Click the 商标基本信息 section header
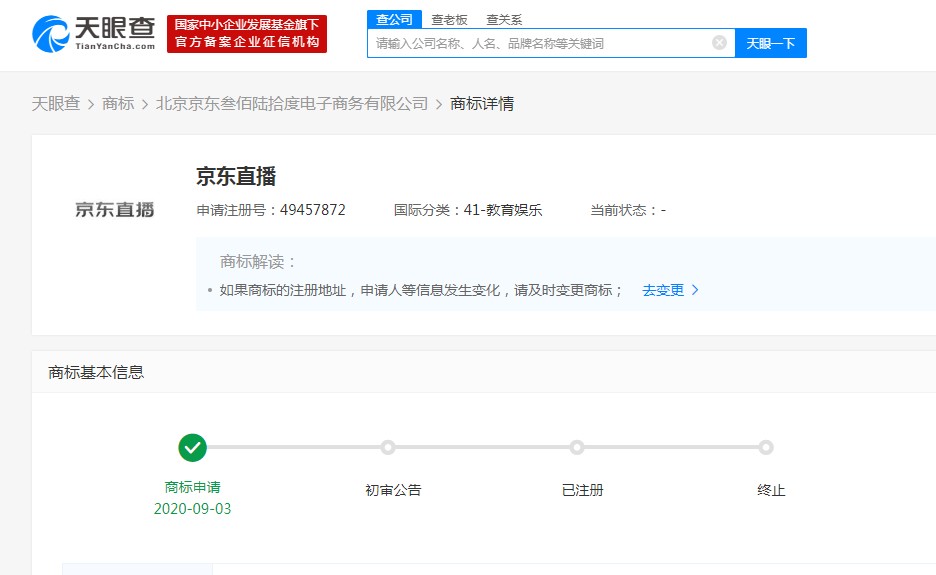Image resolution: width=936 pixels, height=575 pixels. click(x=96, y=372)
